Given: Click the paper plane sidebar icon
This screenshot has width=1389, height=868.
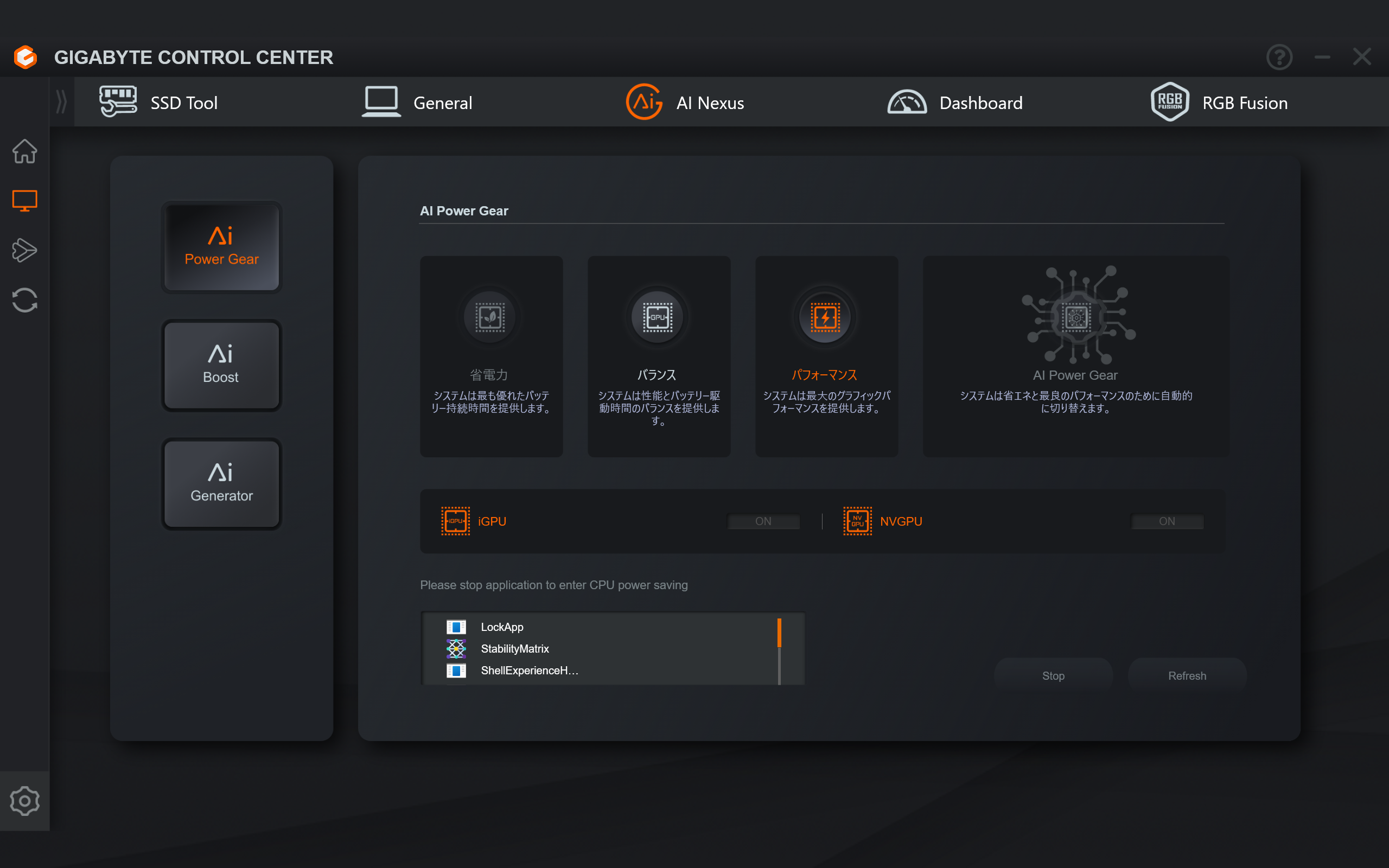Looking at the screenshot, I should pyautogui.click(x=24, y=250).
